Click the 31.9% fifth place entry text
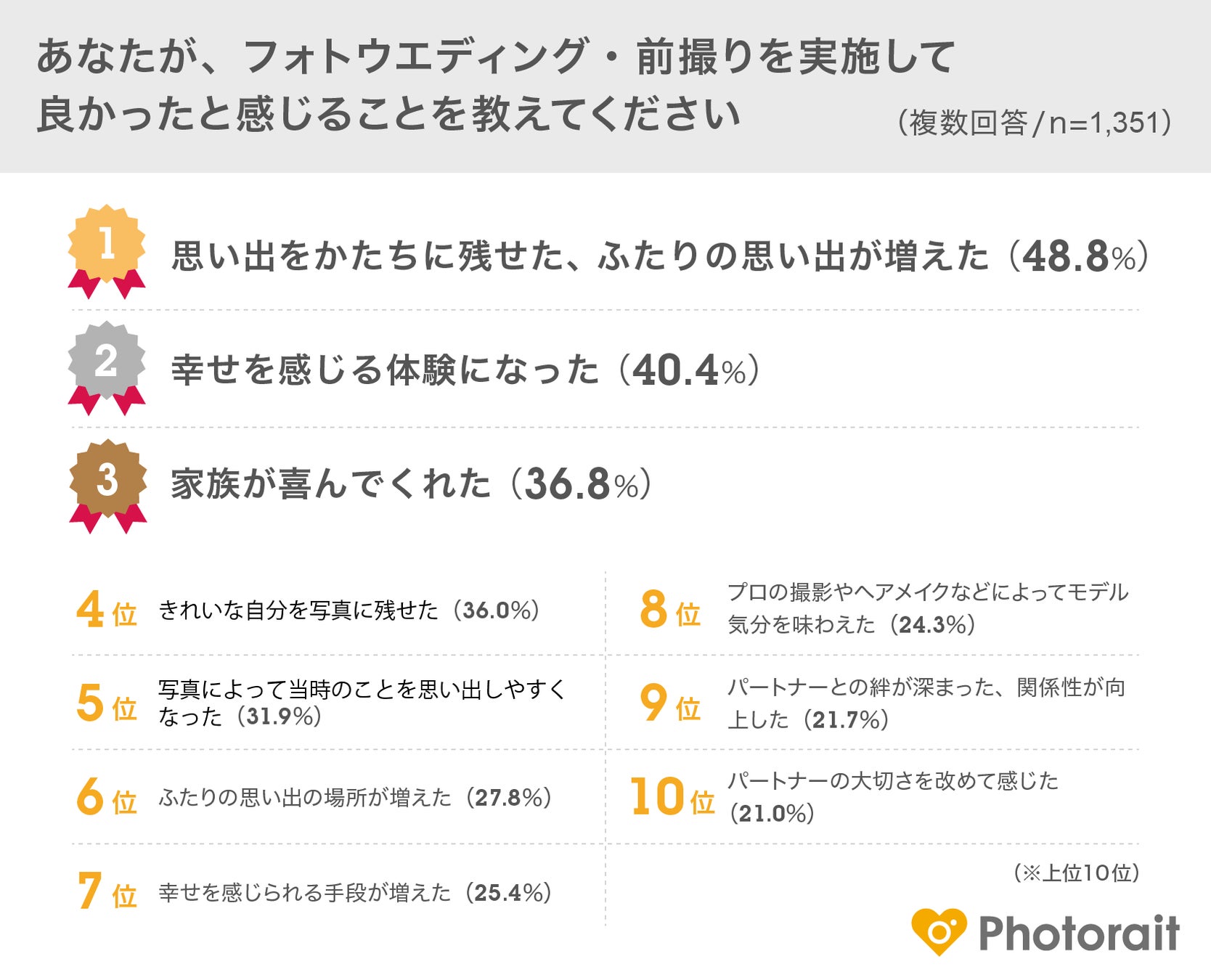Screen dimensions: 1211x980 click(x=362, y=703)
